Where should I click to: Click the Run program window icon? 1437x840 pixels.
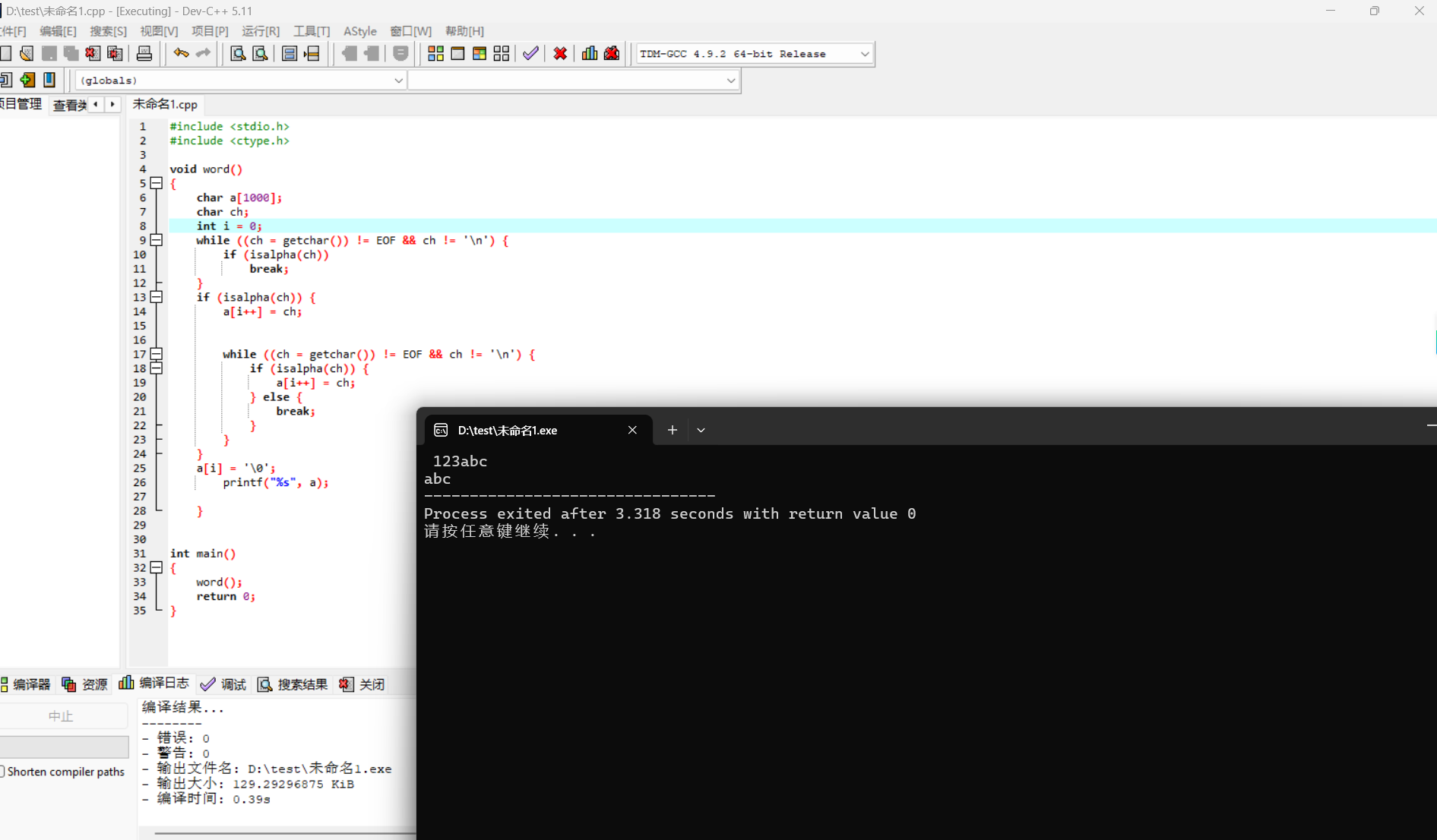click(x=457, y=53)
